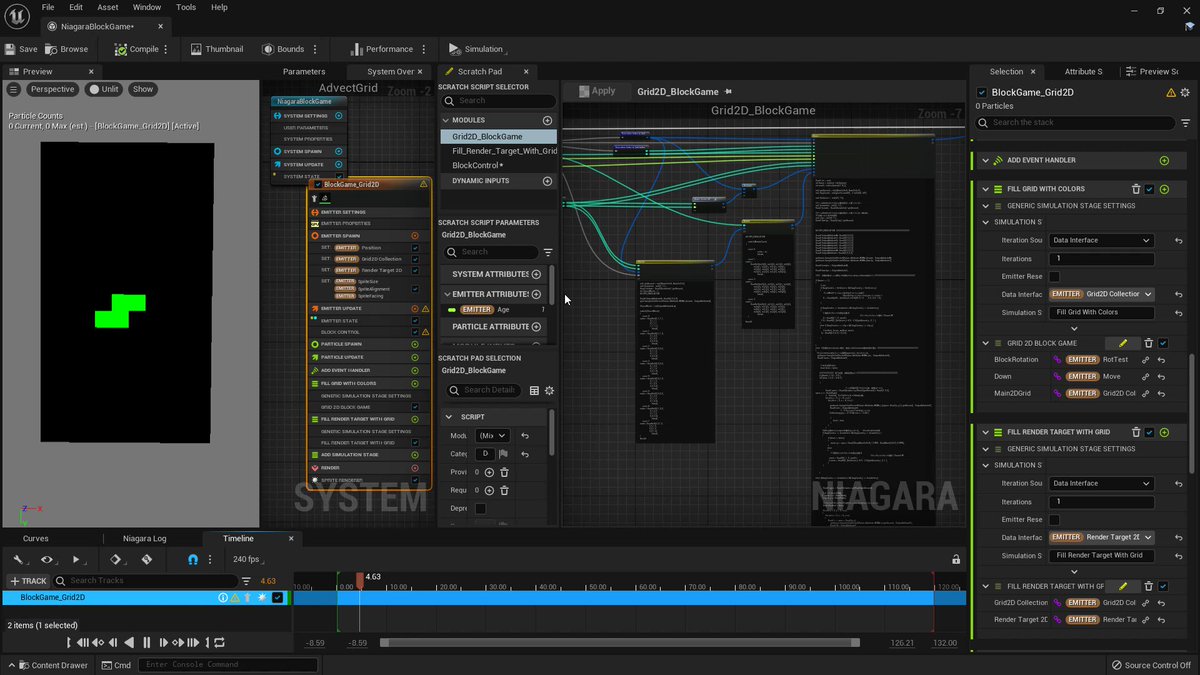The image size is (1200, 675).
Task: Open the preview viewport hamburger menu
Action: click(x=14, y=89)
